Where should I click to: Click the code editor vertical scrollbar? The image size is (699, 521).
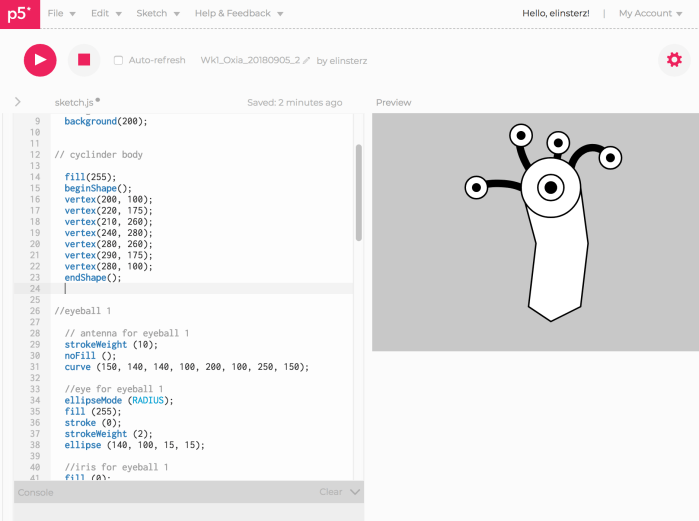[x=358, y=193]
